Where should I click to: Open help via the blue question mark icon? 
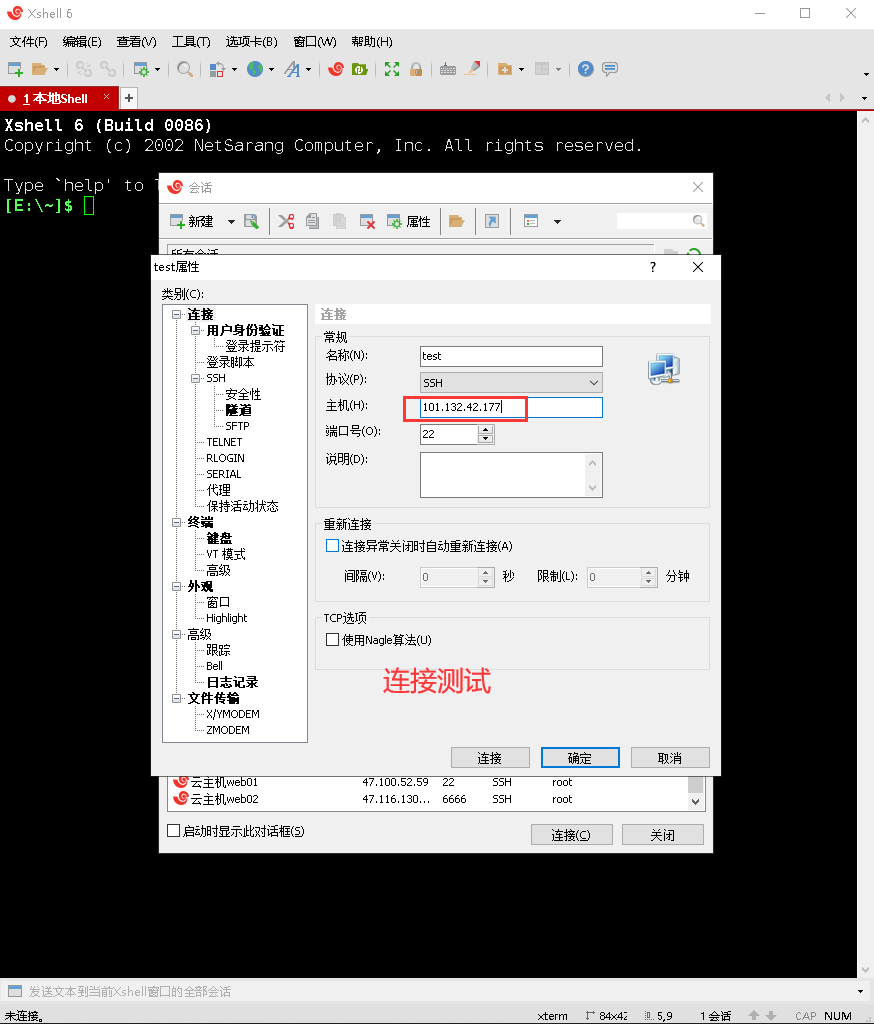tap(586, 69)
